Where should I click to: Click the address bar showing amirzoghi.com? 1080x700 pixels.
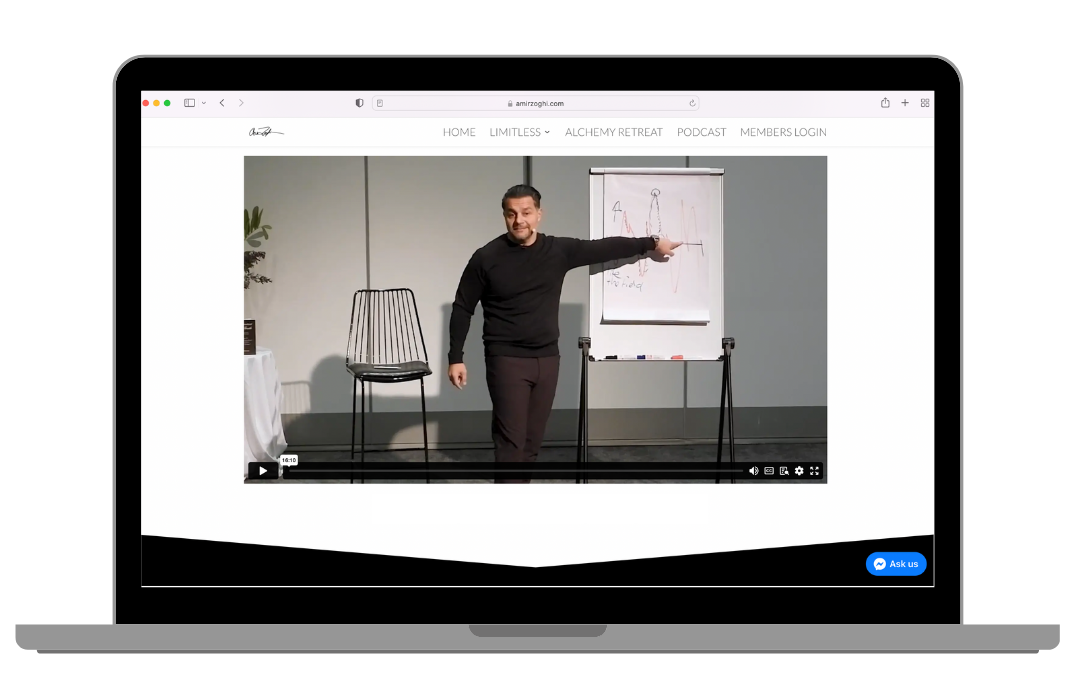pyautogui.click(x=535, y=103)
